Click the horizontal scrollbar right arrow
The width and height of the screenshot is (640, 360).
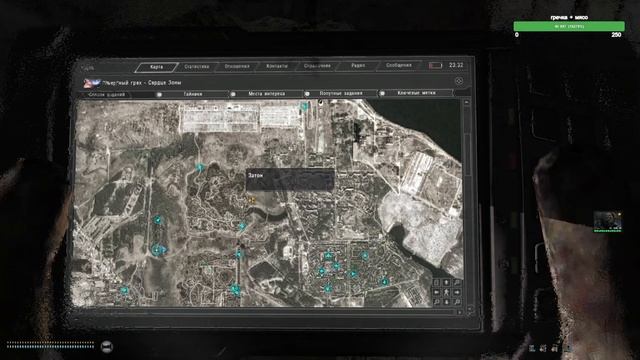point(460,312)
